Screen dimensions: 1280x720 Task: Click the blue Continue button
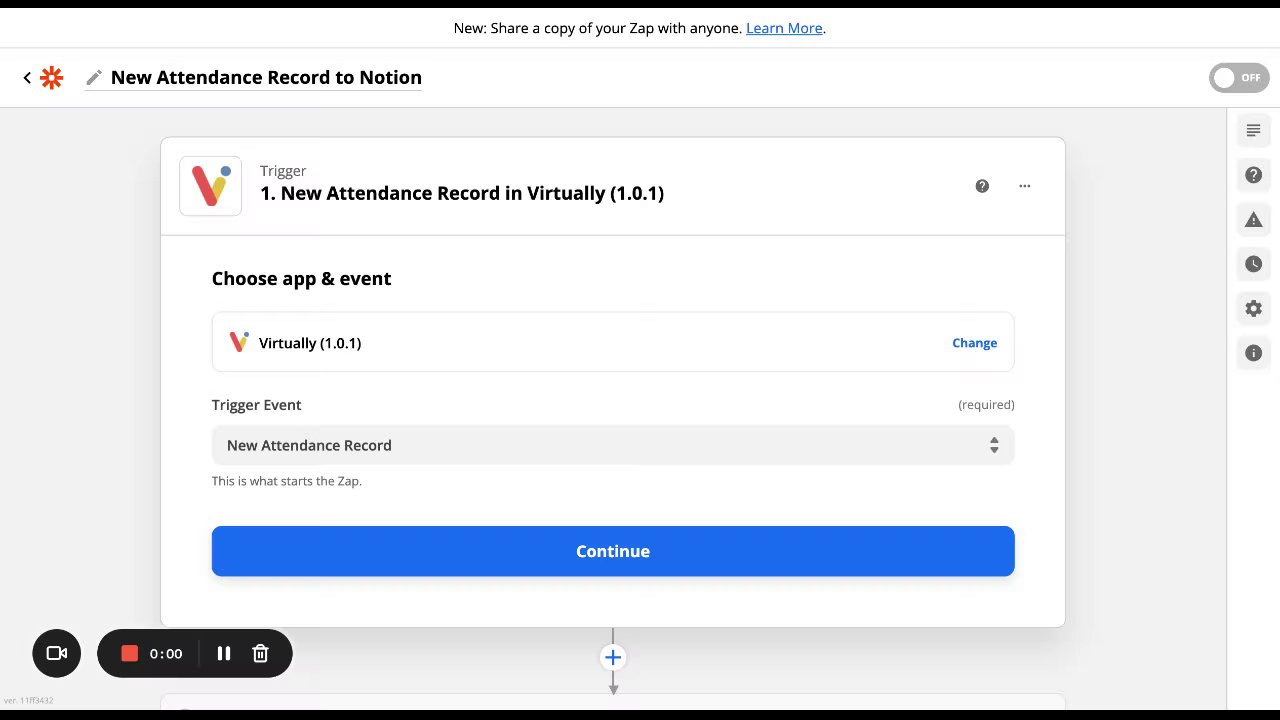point(613,551)
